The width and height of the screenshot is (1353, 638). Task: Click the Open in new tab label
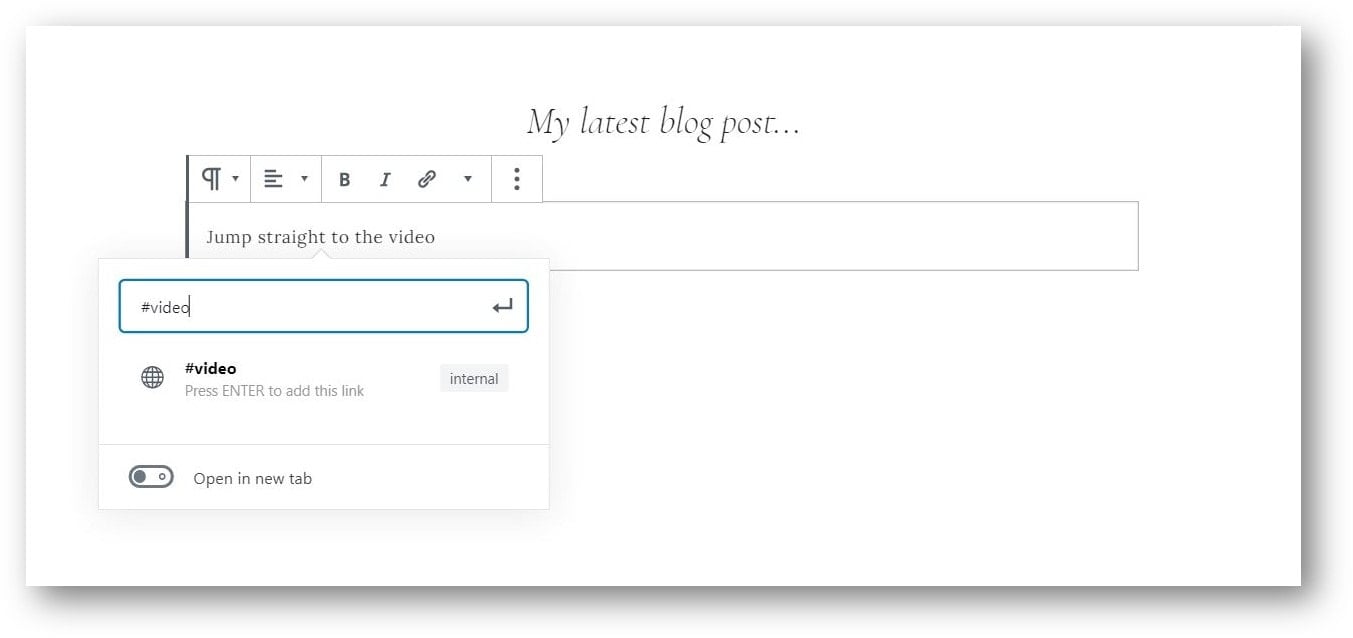252,479
